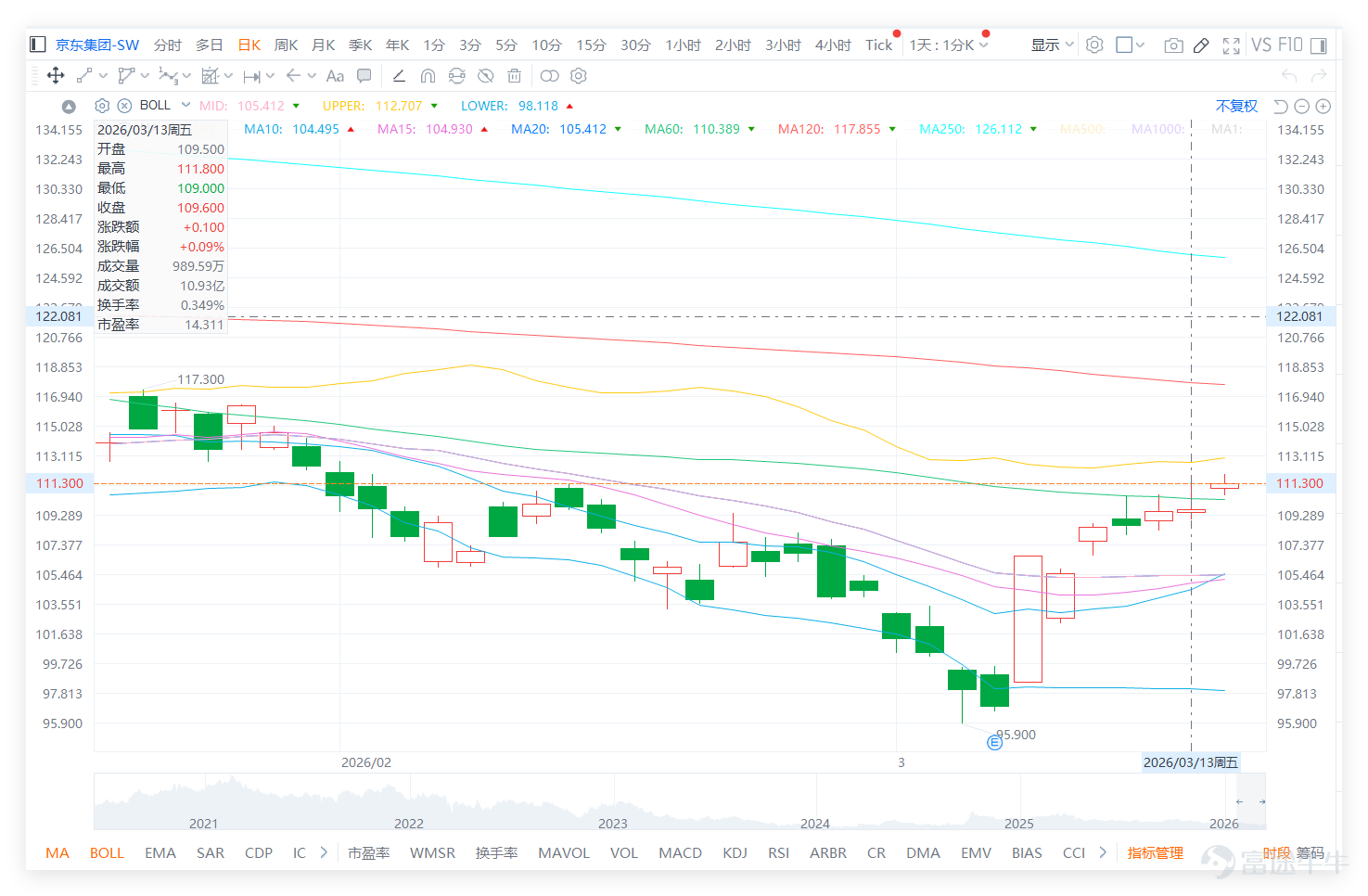Open 指标管理 indicator management
Viewport: 1368px width, 896px height.
pos(1155,852)
